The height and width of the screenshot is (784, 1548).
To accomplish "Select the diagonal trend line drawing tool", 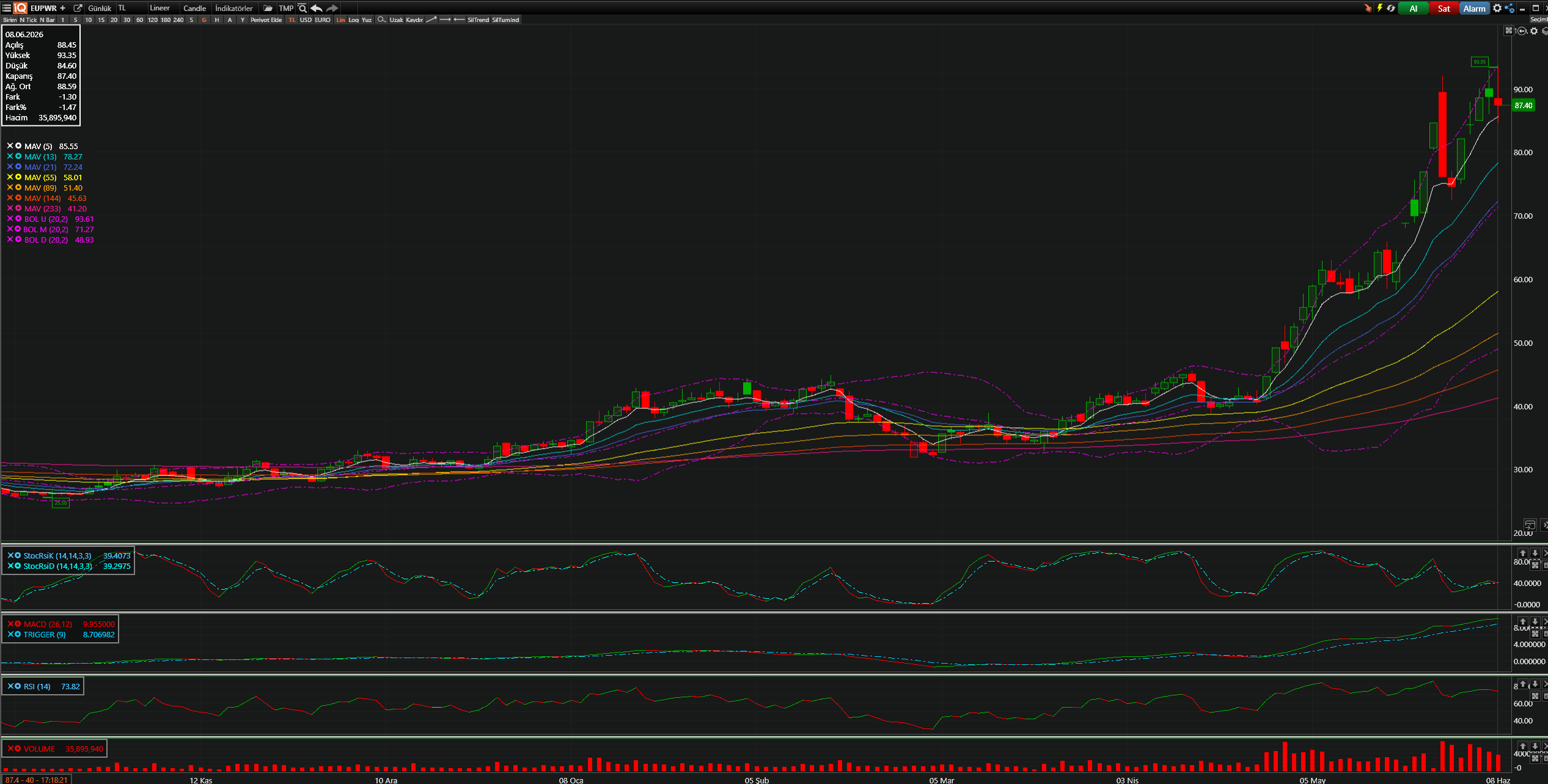I will point(431,20).
